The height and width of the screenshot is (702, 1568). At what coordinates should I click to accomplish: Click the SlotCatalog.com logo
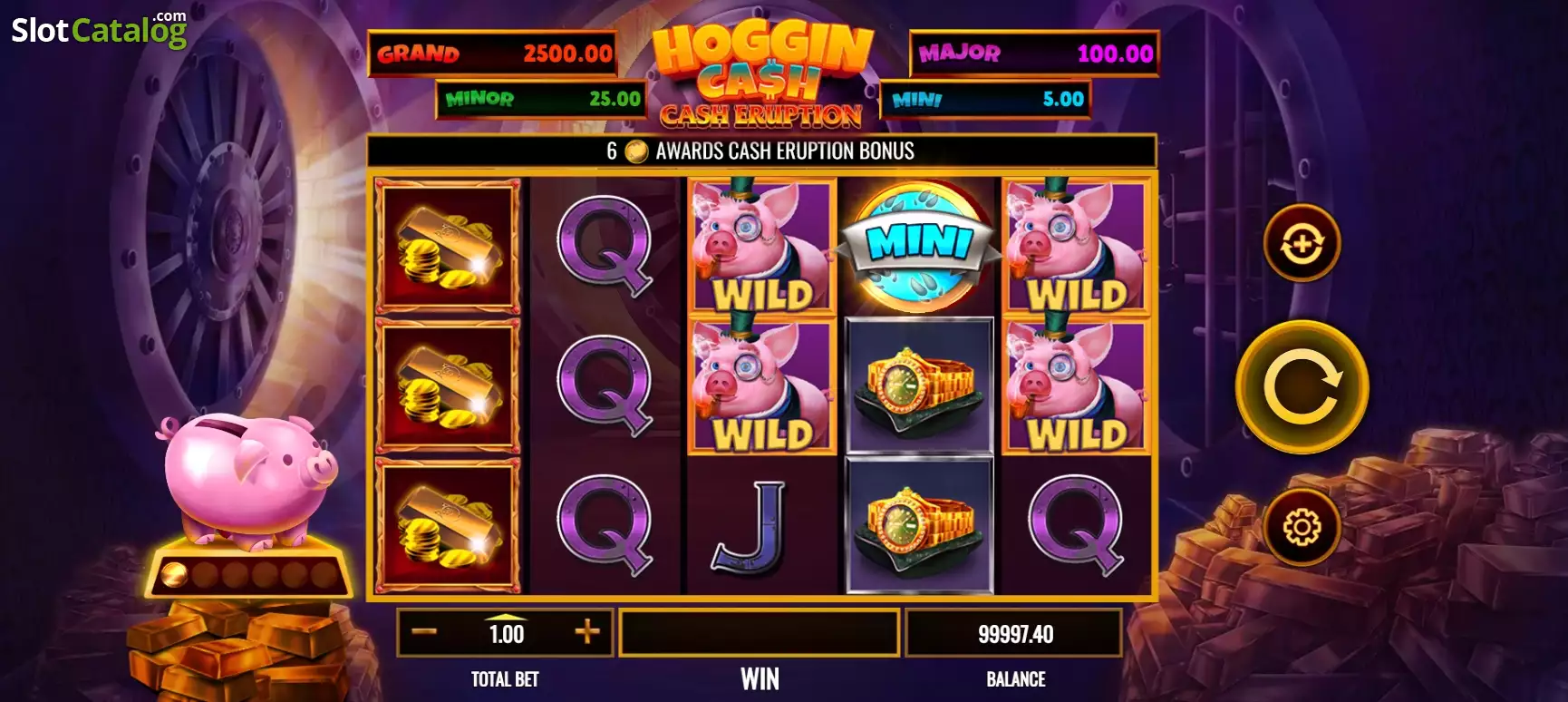(100, 30)
